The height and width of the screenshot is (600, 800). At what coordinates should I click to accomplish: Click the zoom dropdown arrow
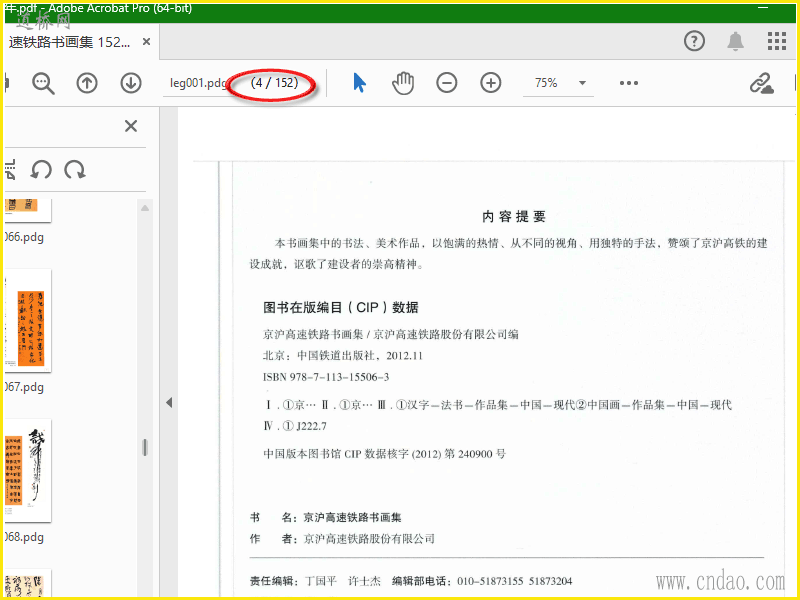(x=582, y=83)
